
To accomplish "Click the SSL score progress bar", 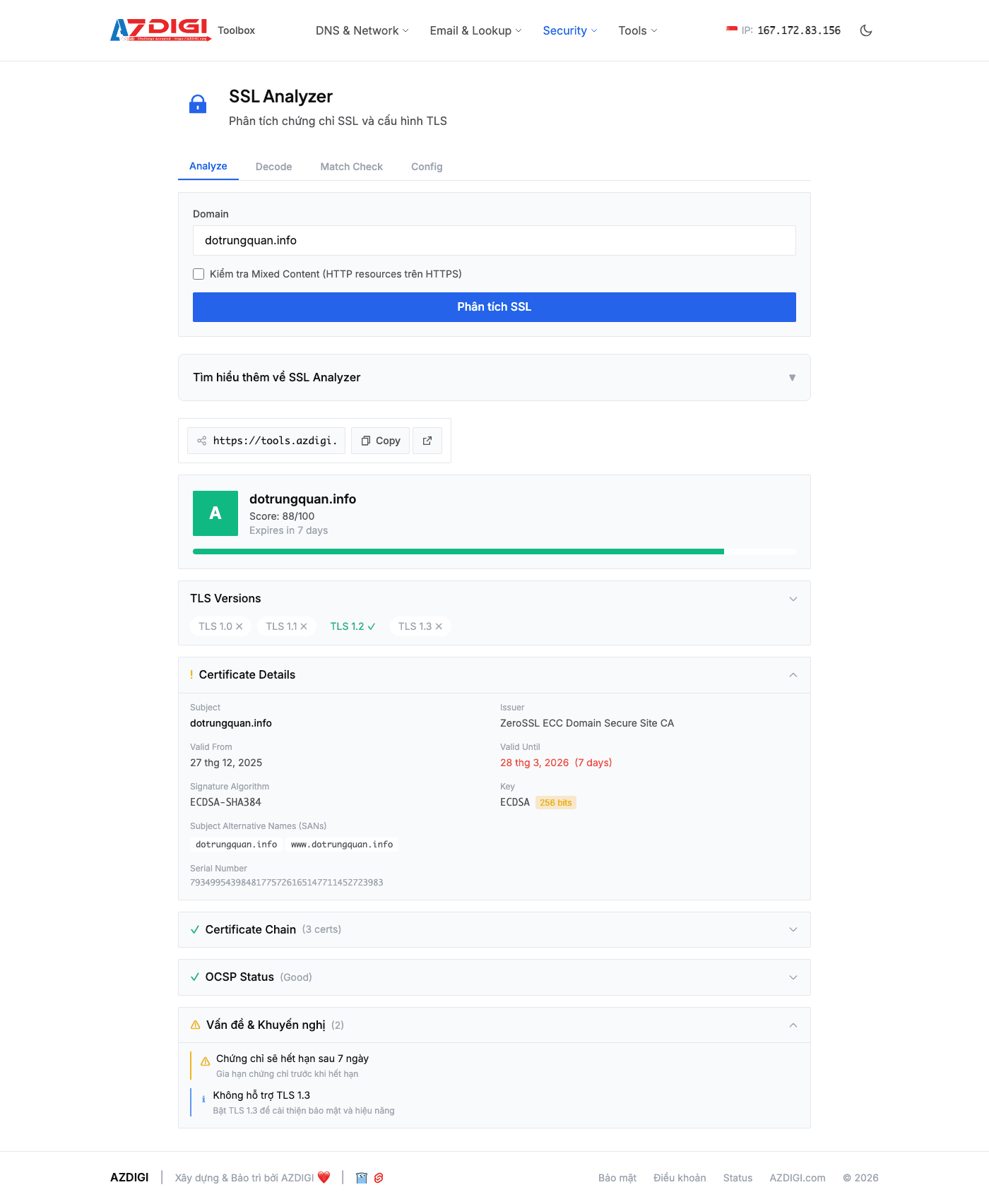I will 494,552.
